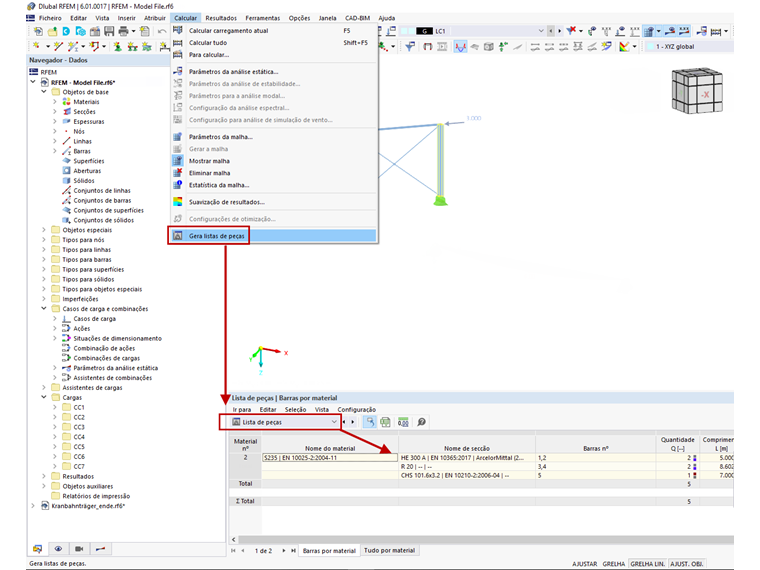Expand the Resultados folder
This screenshot has width=760, height=570.
[44, 476]
